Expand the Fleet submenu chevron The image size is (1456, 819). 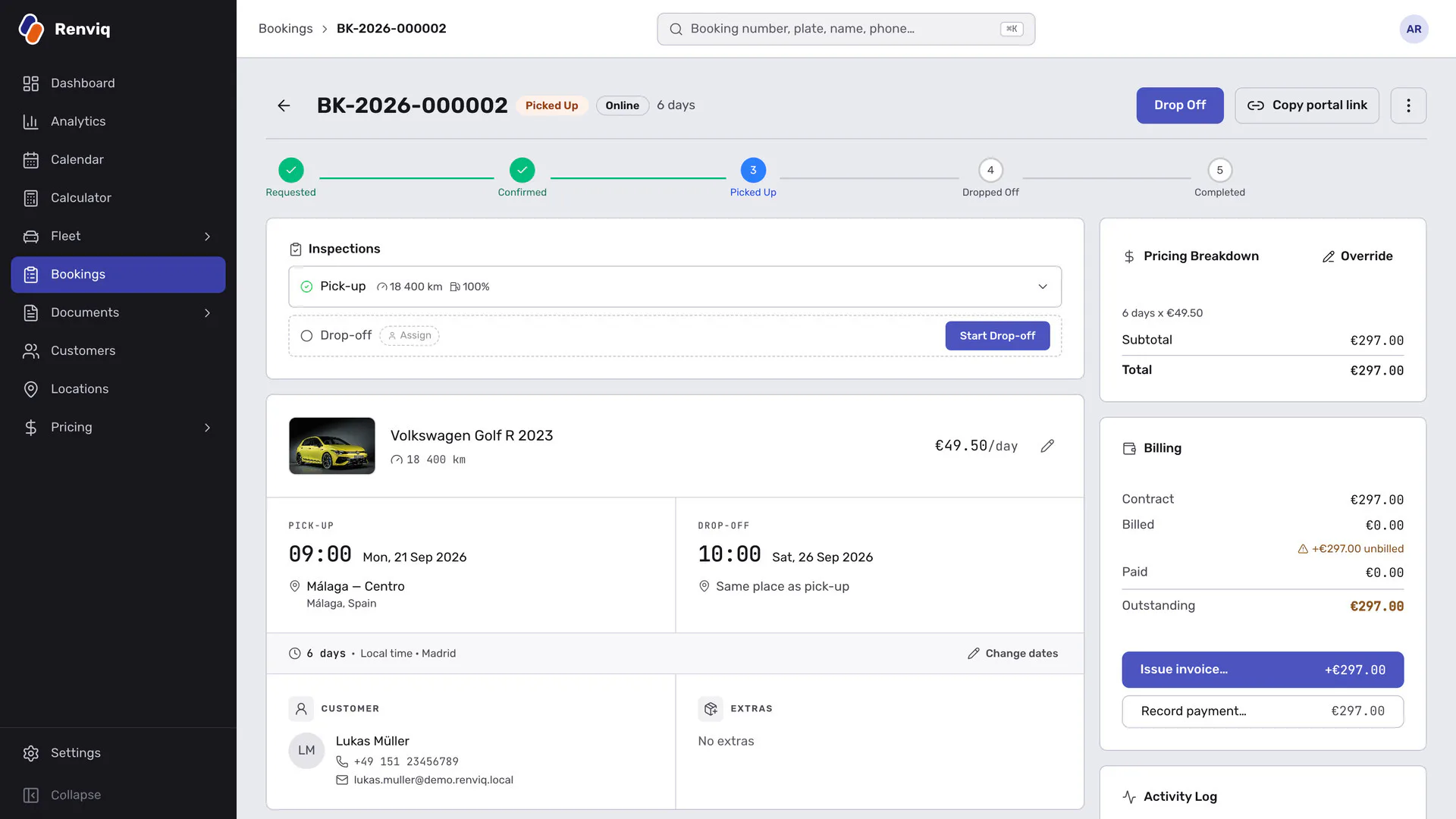click(x=207, y=237)
